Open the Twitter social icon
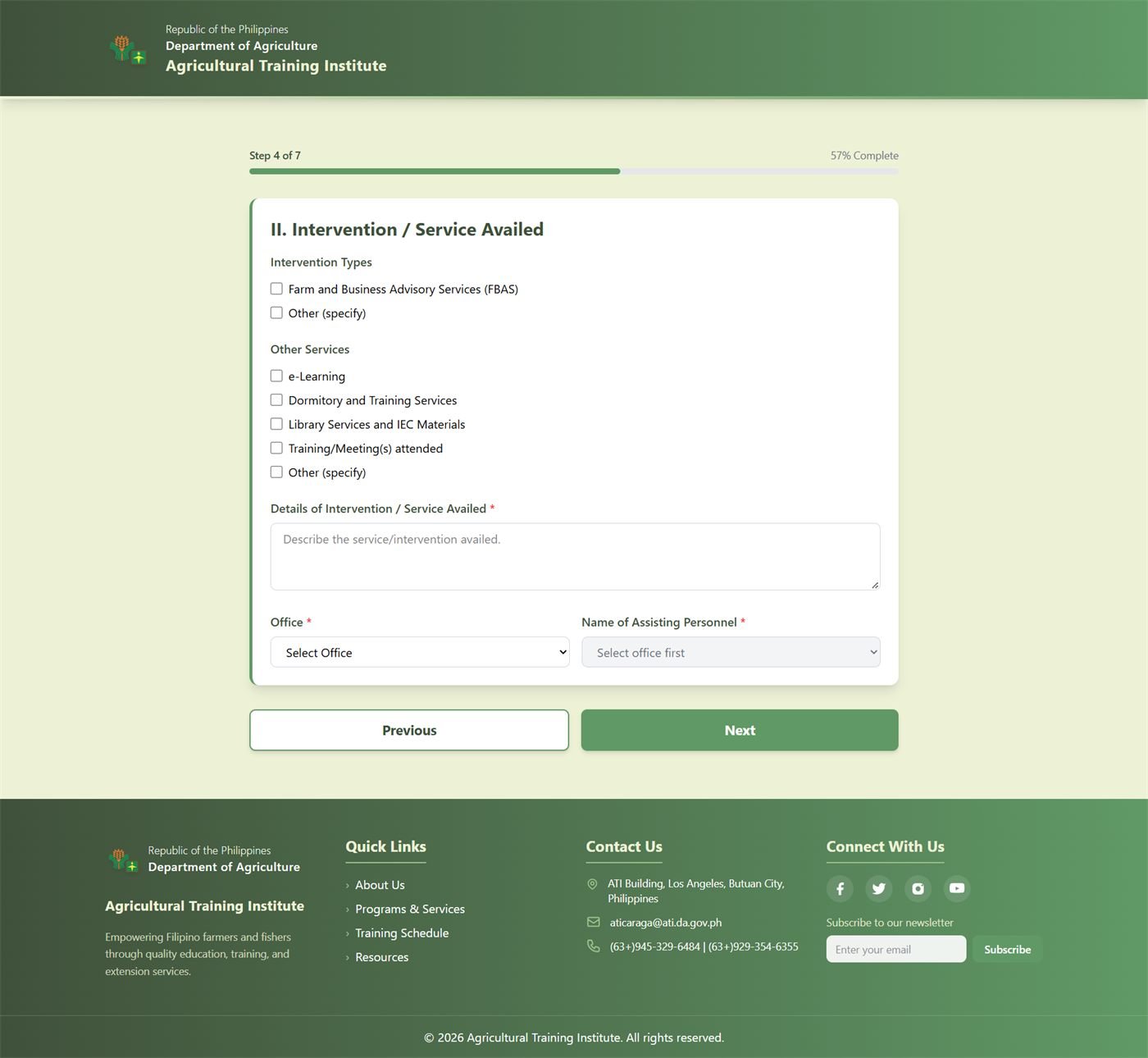The width and height of the screenshot is (1148, 1058). 879,888
